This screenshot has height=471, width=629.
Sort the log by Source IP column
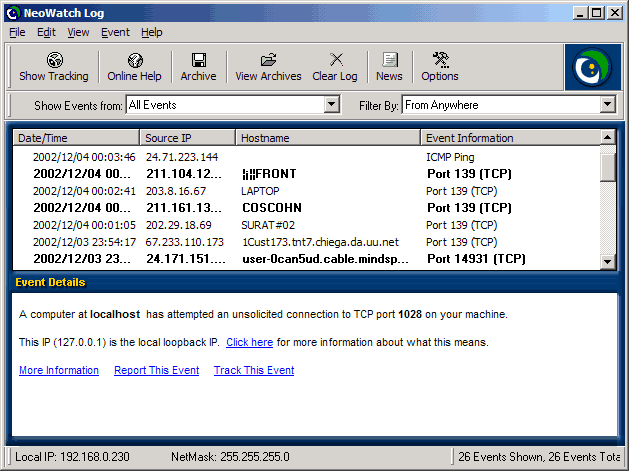coord(187,138)
